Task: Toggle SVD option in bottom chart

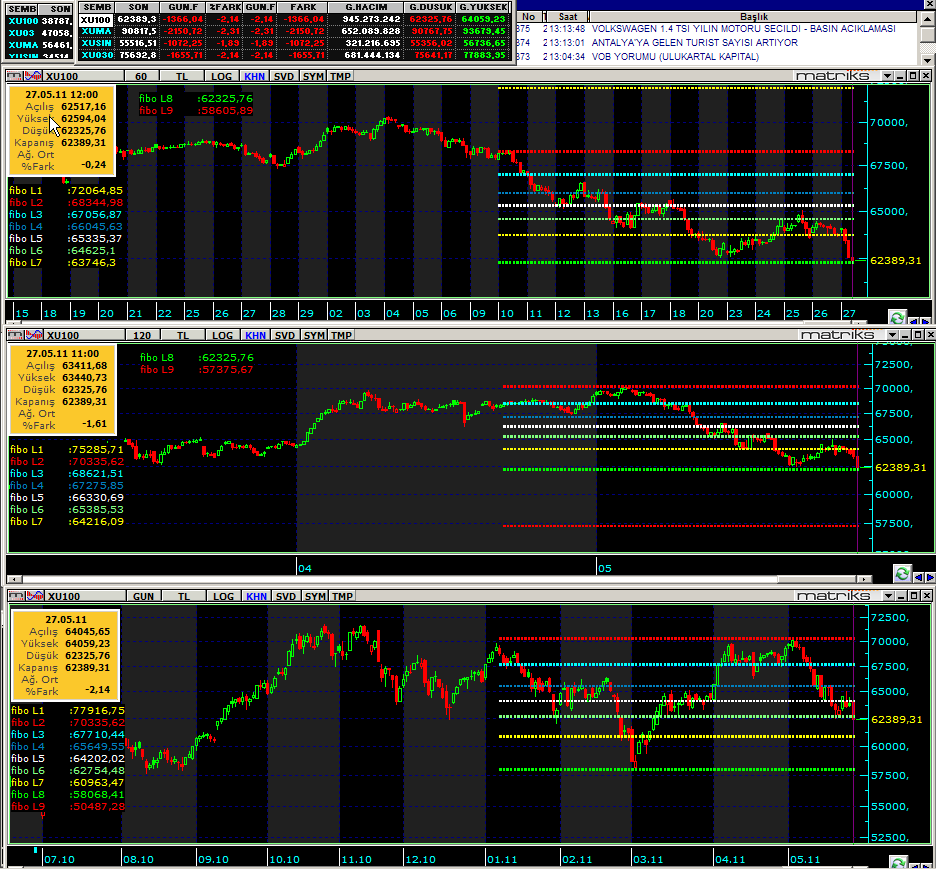Action: (284, 595)
